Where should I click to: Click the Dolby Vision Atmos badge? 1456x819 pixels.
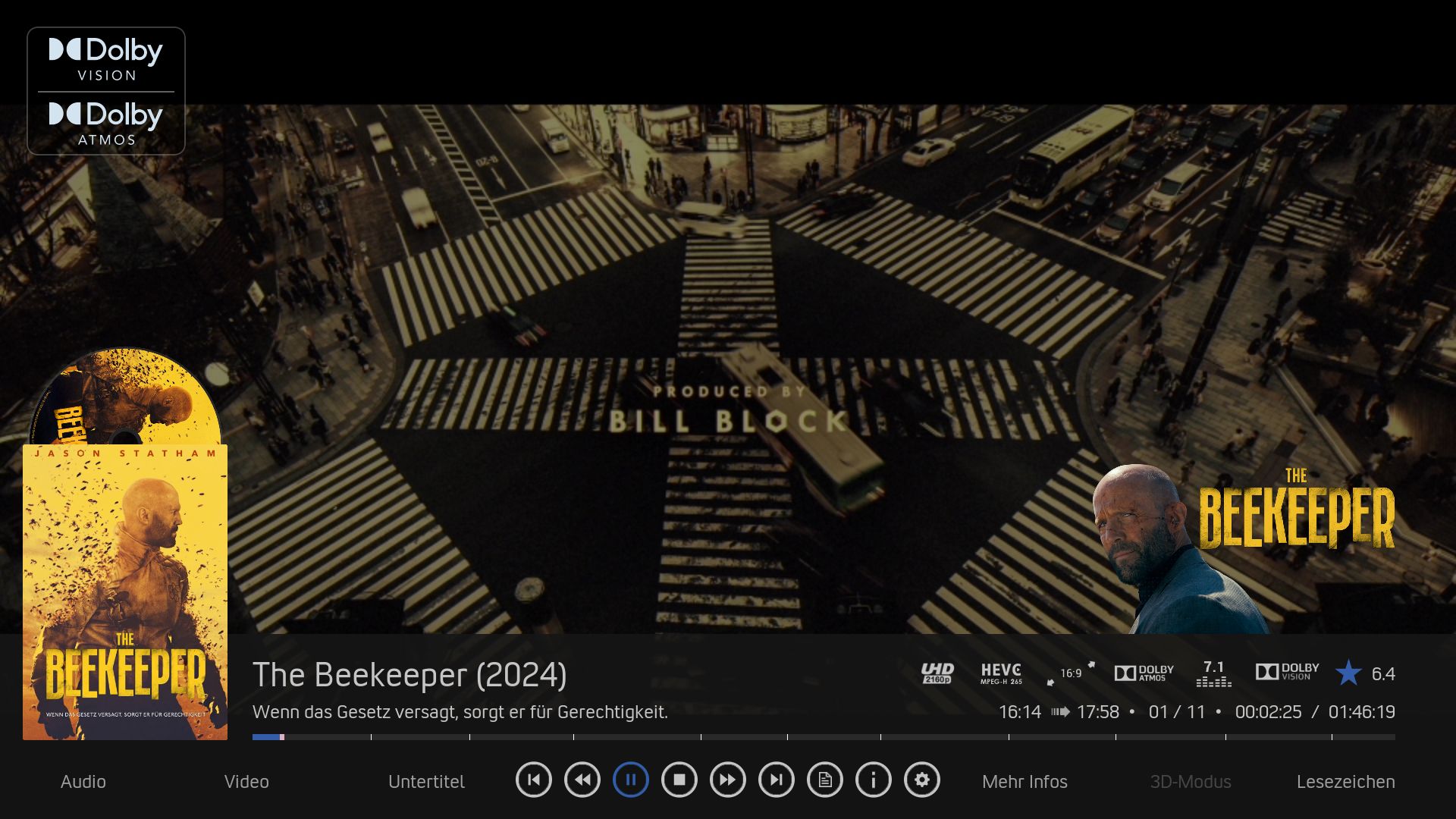pyautogui.click(x=106, y=91)
